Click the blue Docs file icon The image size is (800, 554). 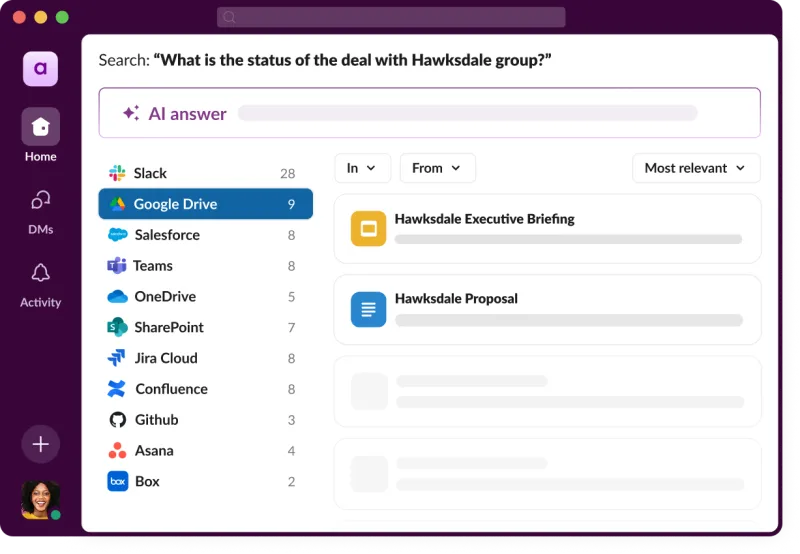pyautogui.click(x=368, y=309)
